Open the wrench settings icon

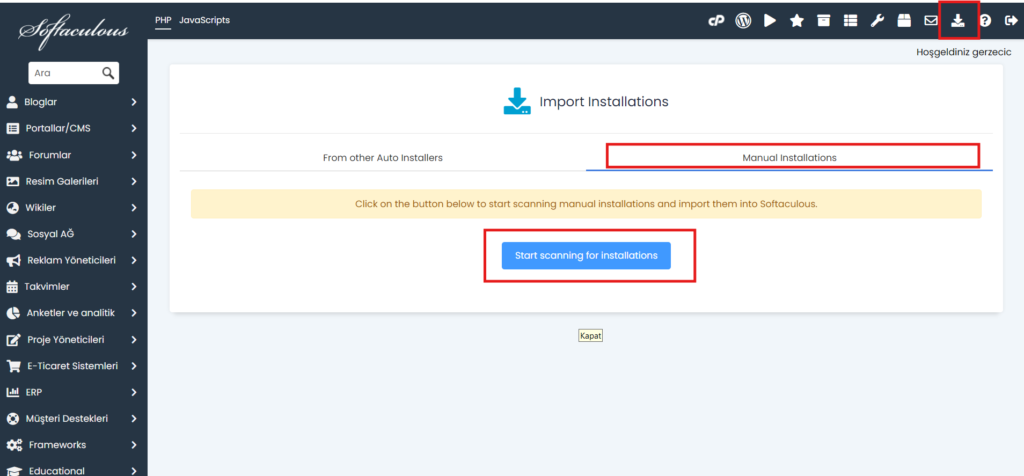877,21
